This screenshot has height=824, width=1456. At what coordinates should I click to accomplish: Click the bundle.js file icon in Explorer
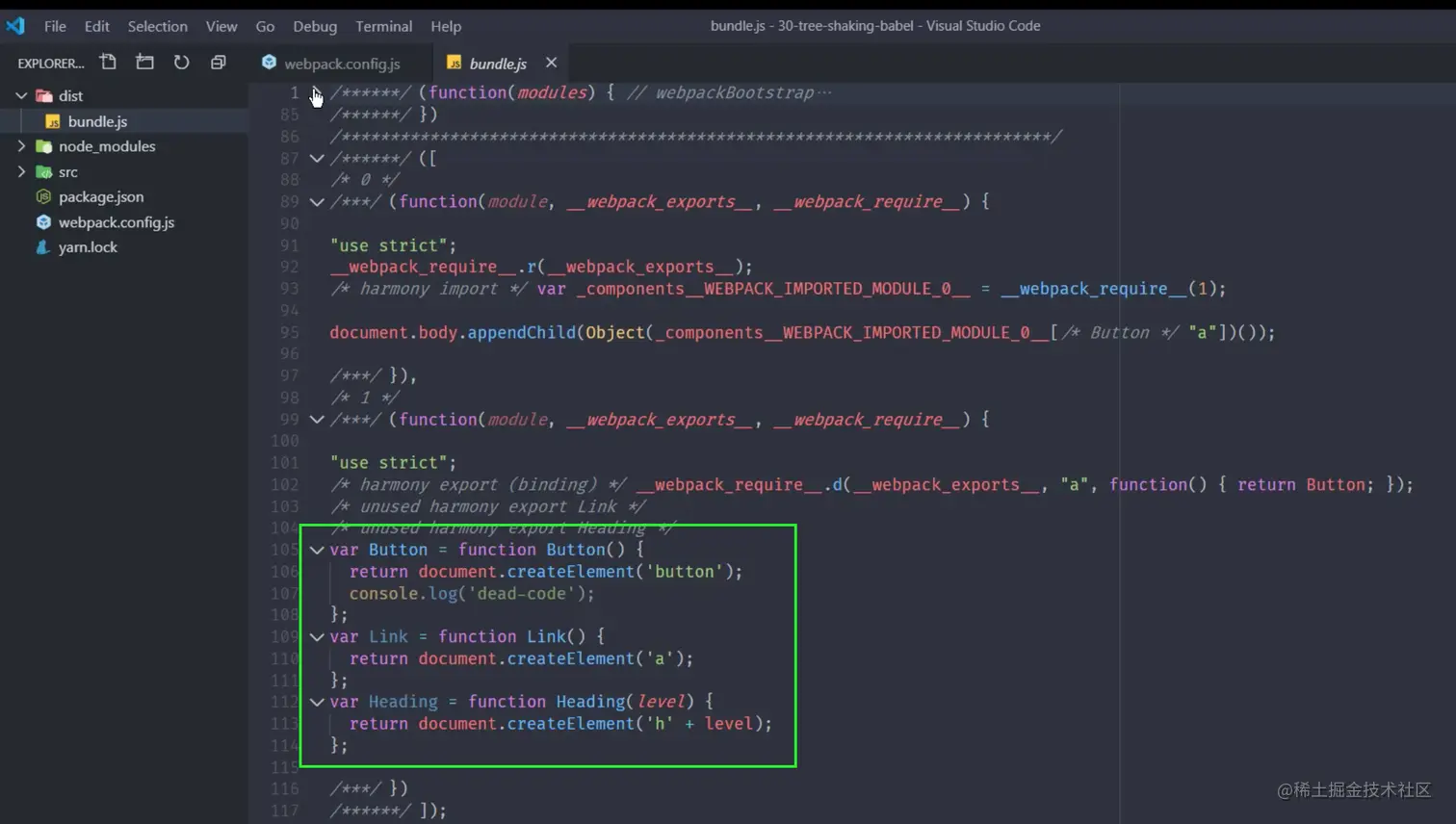tap(53, 121)
